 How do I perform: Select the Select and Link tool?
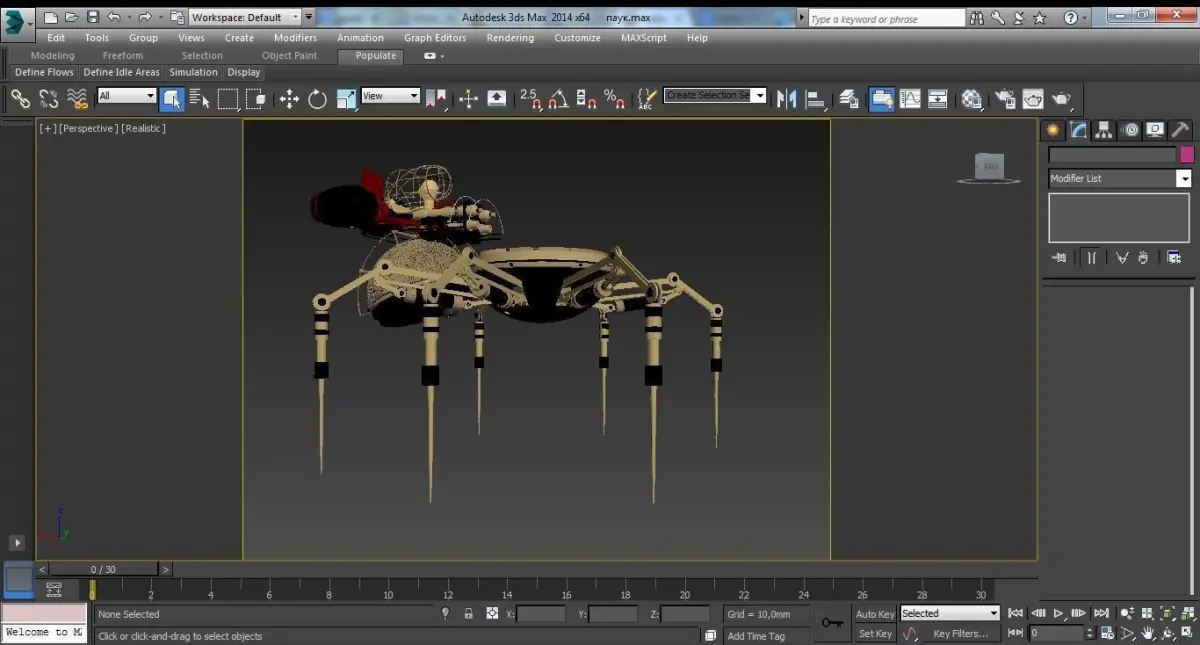[x=20, y=98]
